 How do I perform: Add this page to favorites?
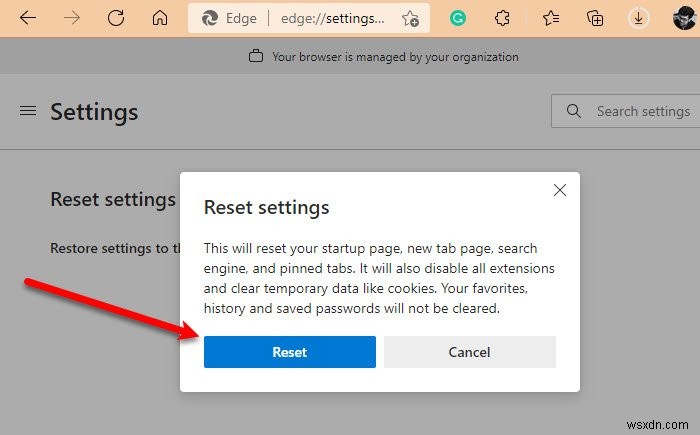tap(410, 18)
